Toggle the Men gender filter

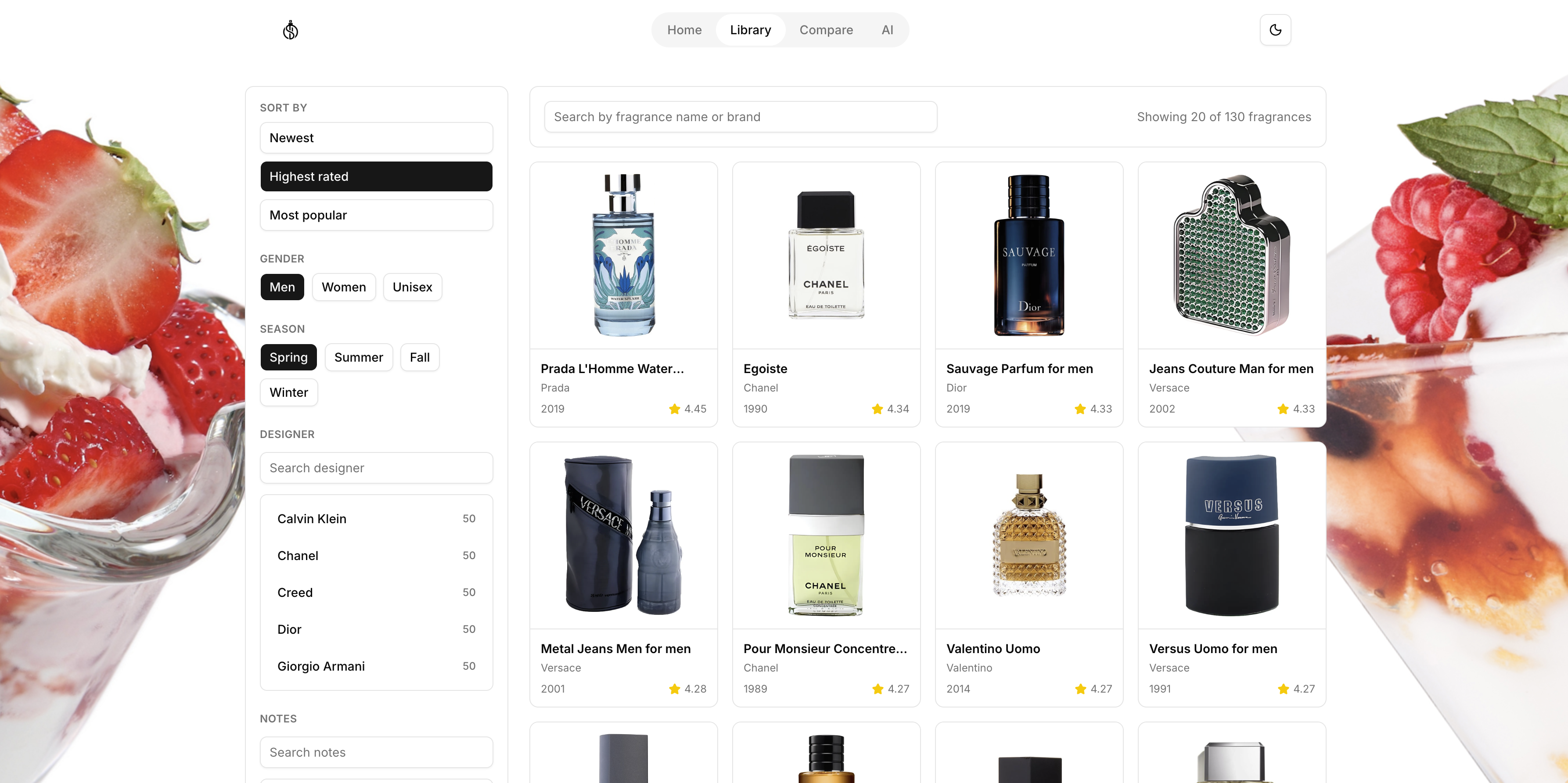click(x=282, y=287)
